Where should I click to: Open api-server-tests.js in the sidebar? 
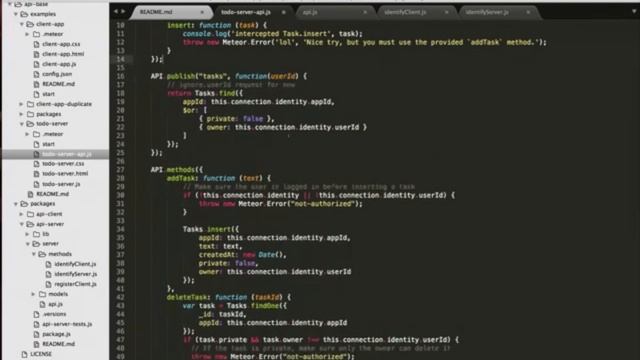pyautogui.click(x=67, y=324)
